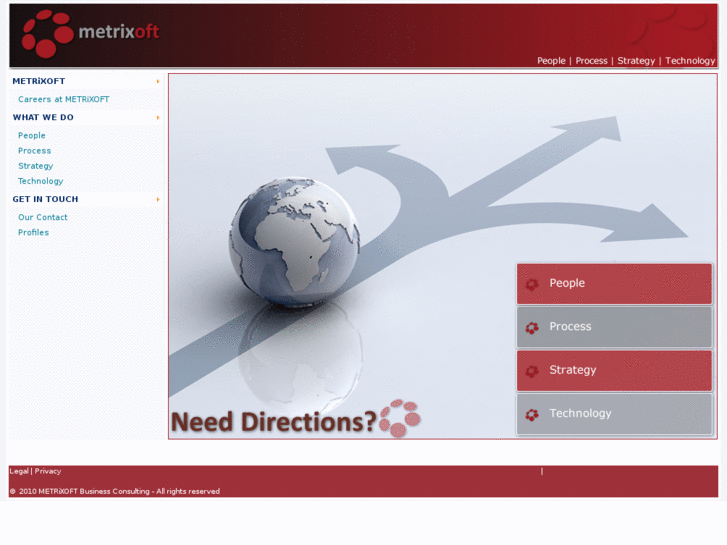Open the Strategy link in the sidebar

point(35,166)
